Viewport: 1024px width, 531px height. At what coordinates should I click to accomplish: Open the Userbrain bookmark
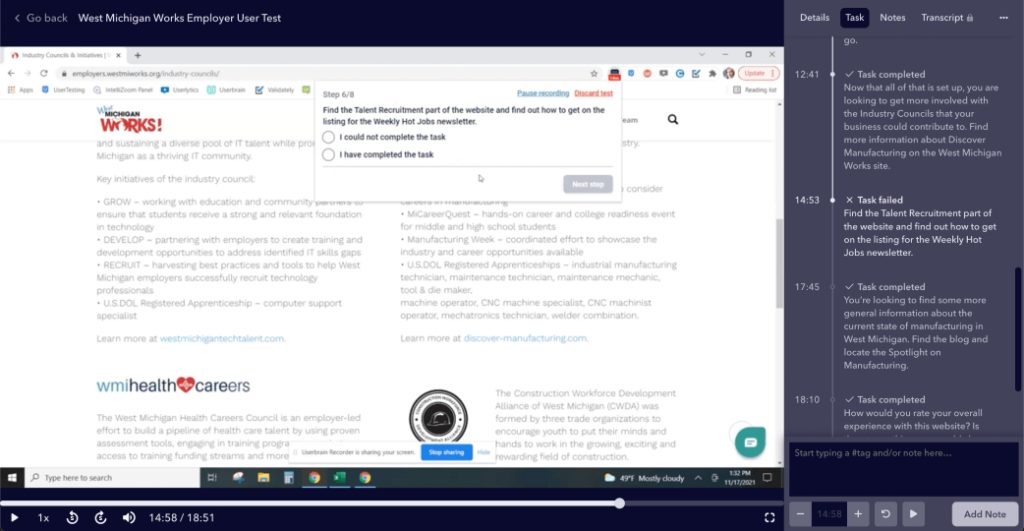[226, 89]
